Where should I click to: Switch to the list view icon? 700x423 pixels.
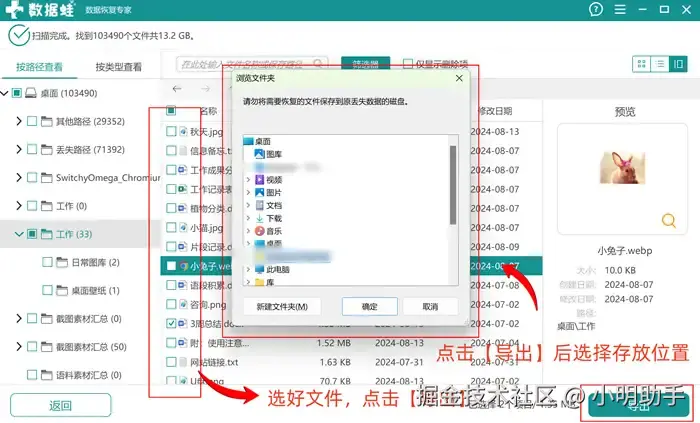tap(660, 64)
